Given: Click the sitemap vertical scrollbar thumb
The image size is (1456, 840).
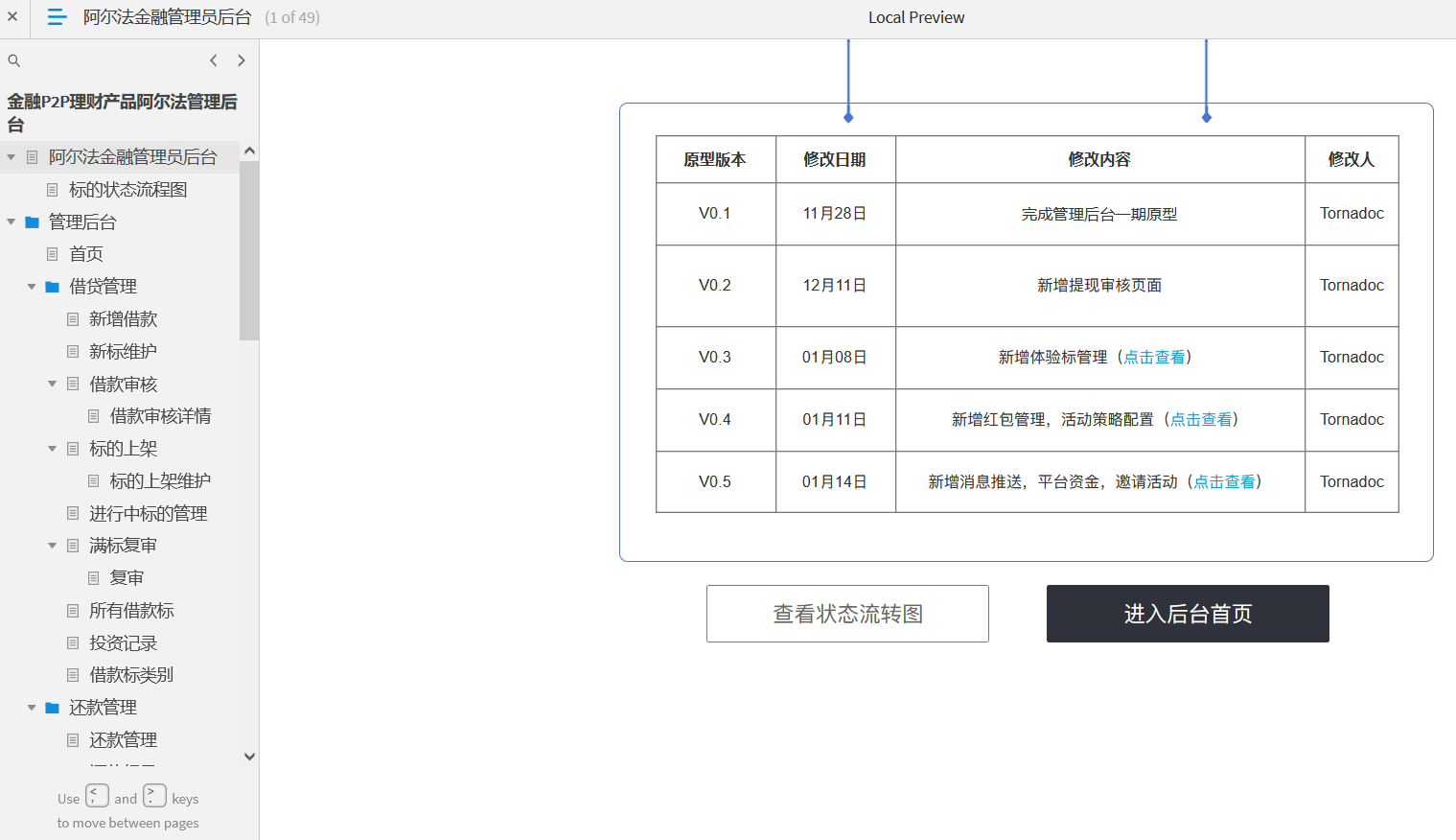Looking at the screenshot, I should click(249, 250).
